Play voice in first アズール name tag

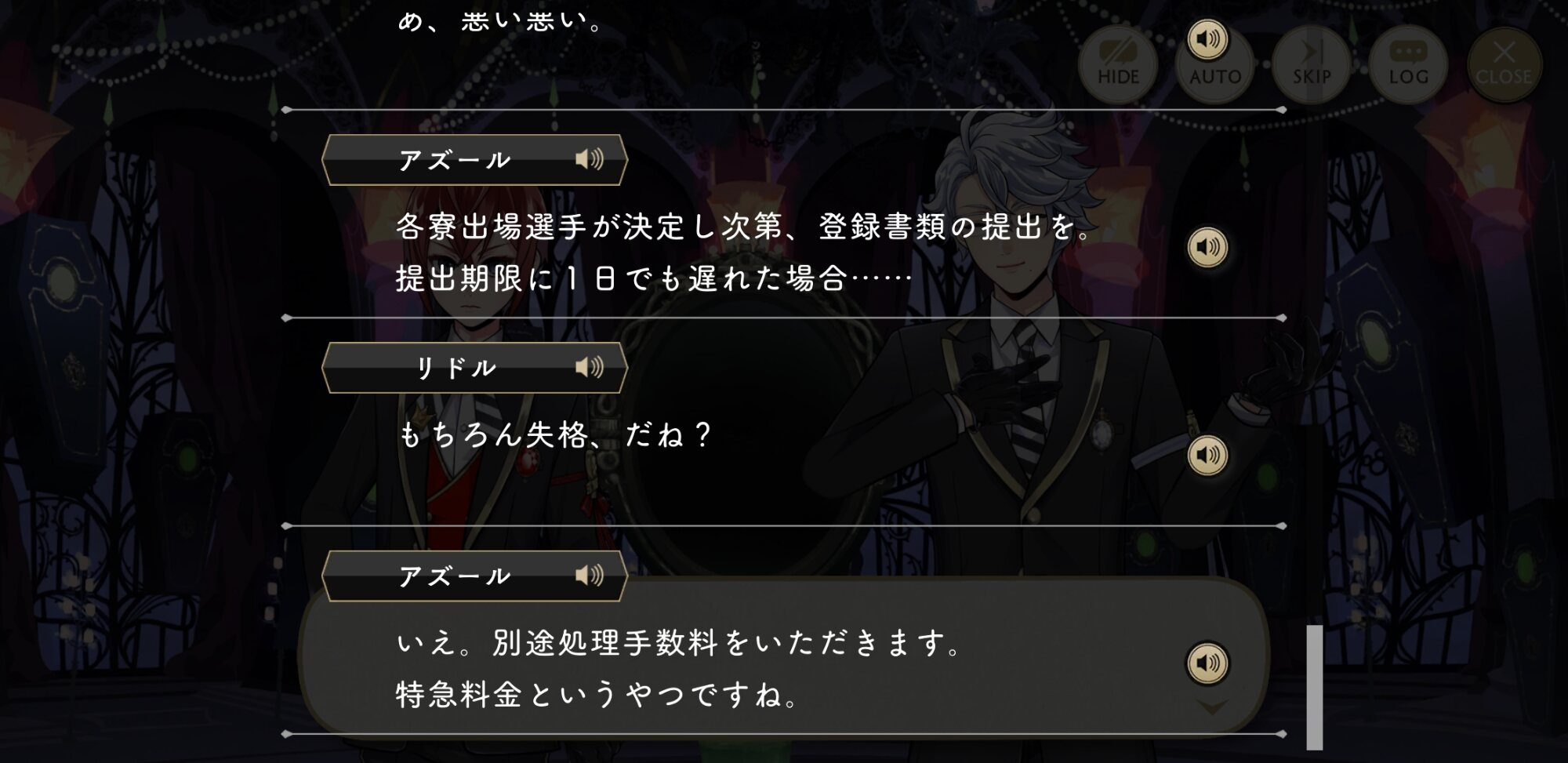click(589, 160)
